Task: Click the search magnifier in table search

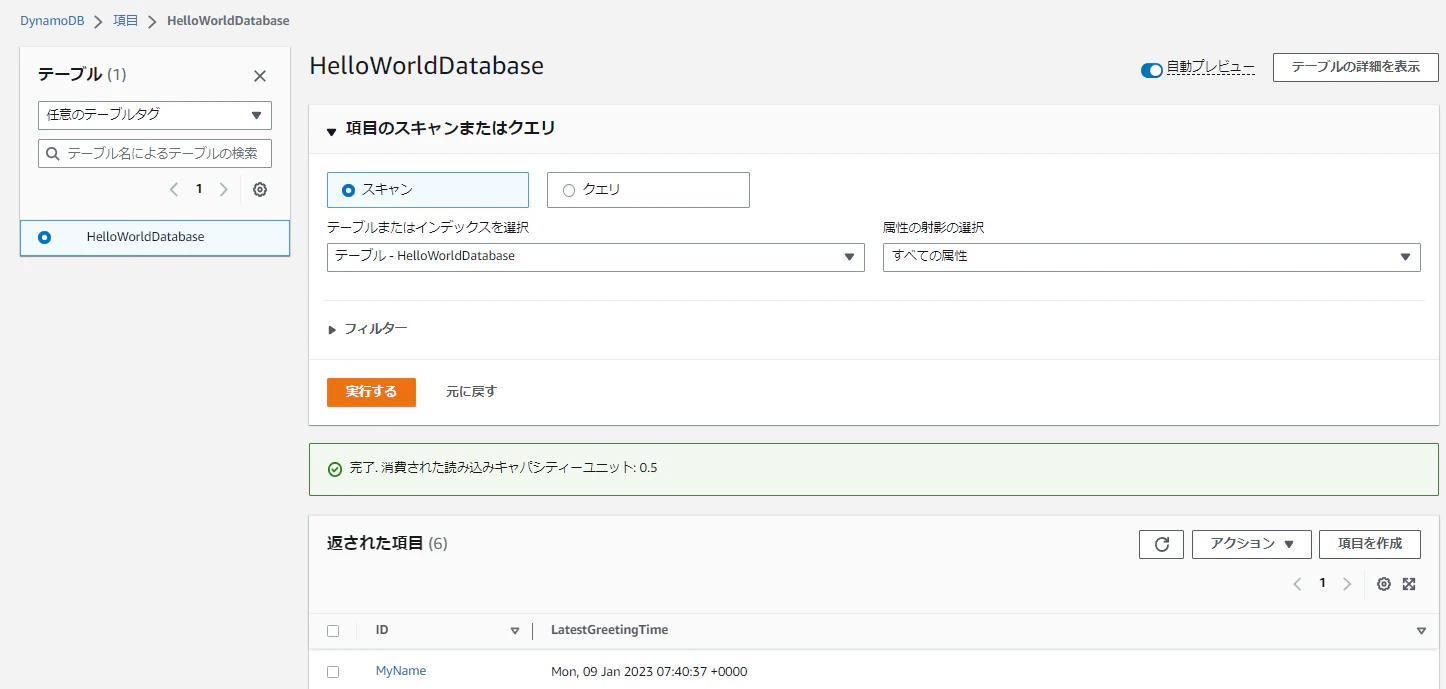Action: (x=53, y=154)
